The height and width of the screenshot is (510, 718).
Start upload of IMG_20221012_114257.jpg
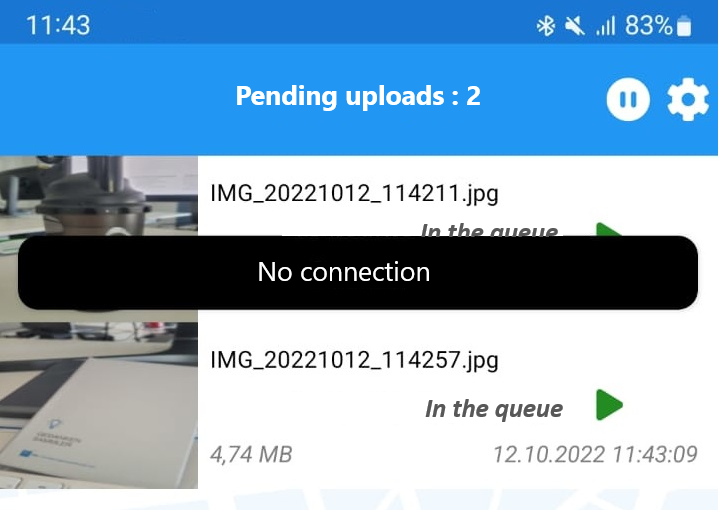coord(609,405)
